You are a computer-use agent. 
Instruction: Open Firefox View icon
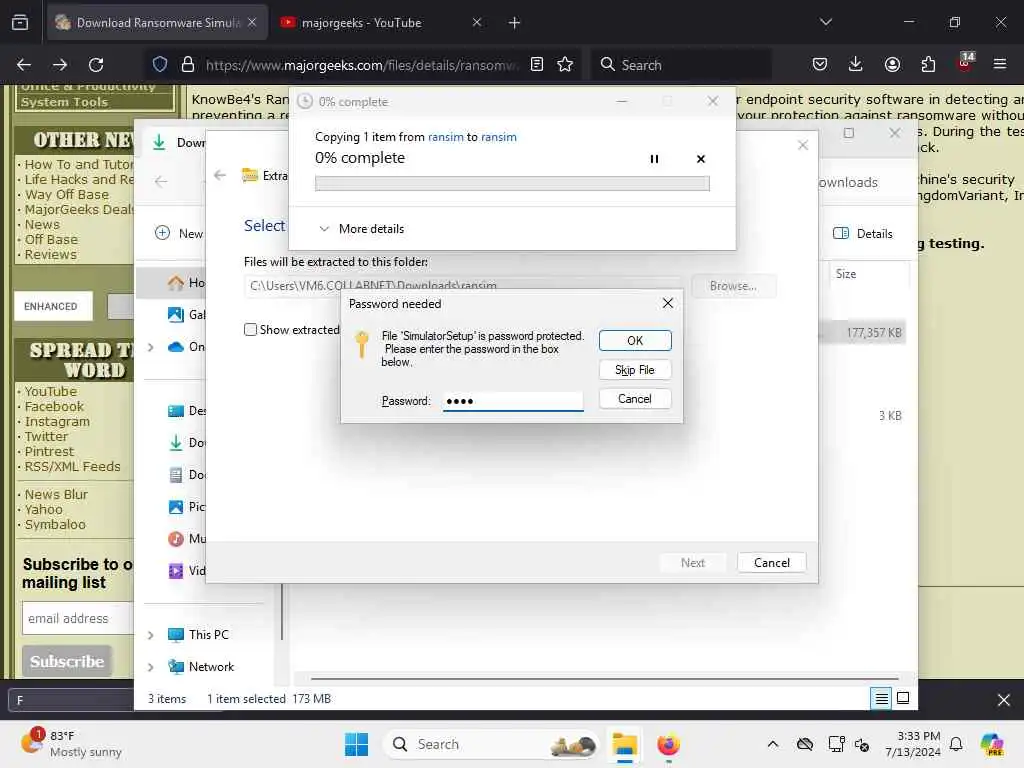[20, 23]
